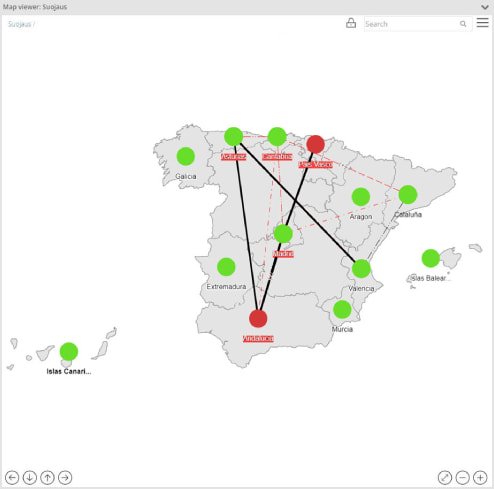This screenshot has height=489, width=494.
Task: Select the red Andalucia node
Action: pyautogui.click(x=258, y=318)
